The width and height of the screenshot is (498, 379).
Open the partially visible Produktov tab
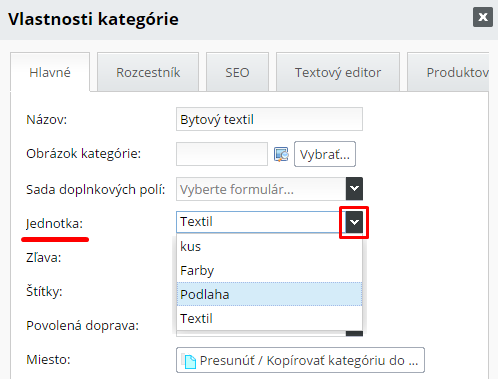pyautogui.click(x=448, y=72)
